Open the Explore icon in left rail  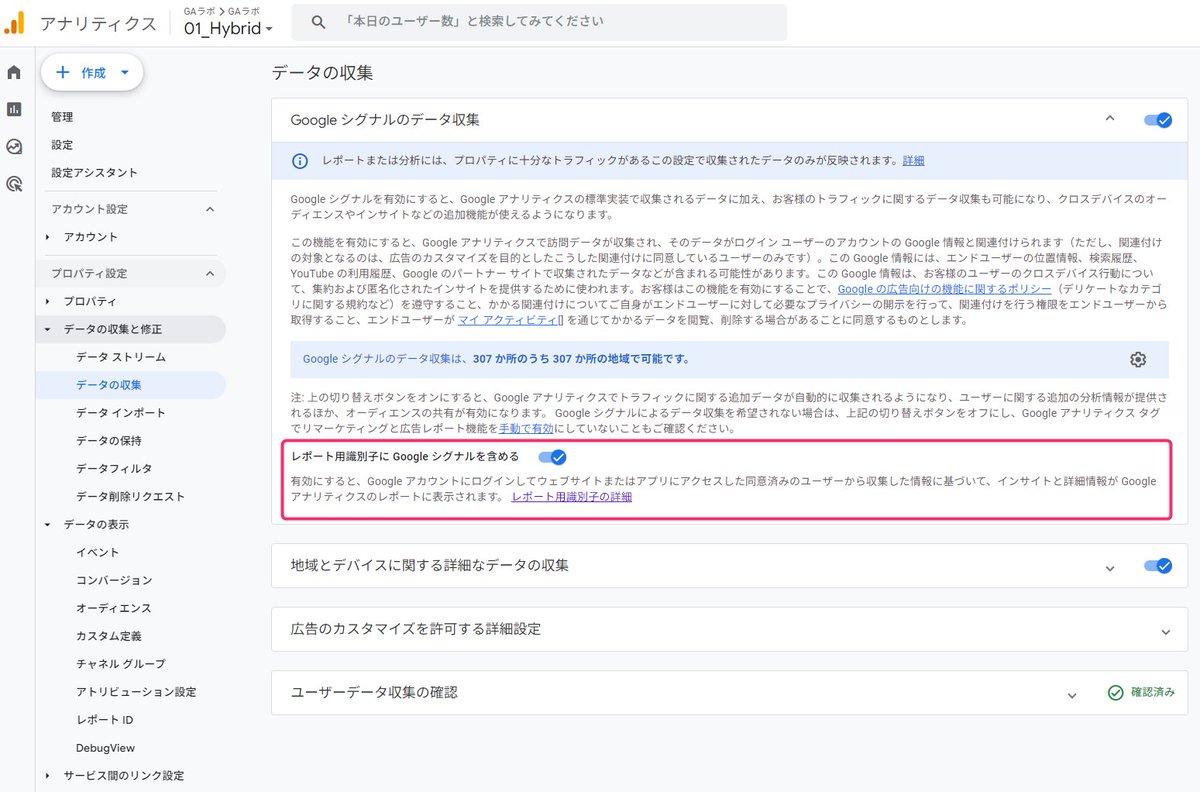click(x=14, y=146)
